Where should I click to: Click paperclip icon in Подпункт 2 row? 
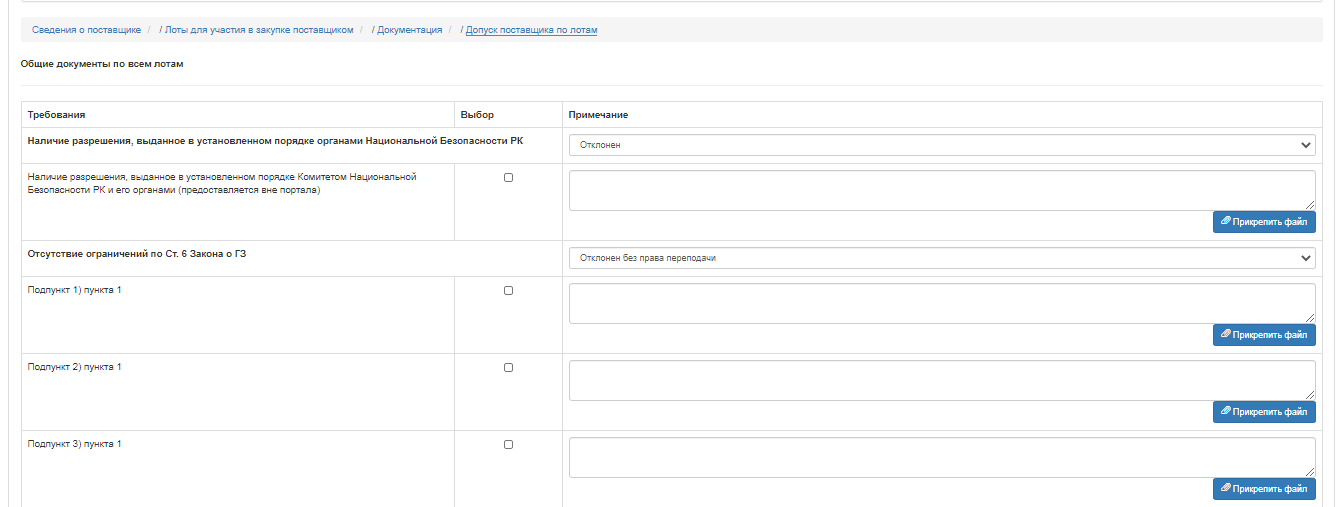(1226, 411)
